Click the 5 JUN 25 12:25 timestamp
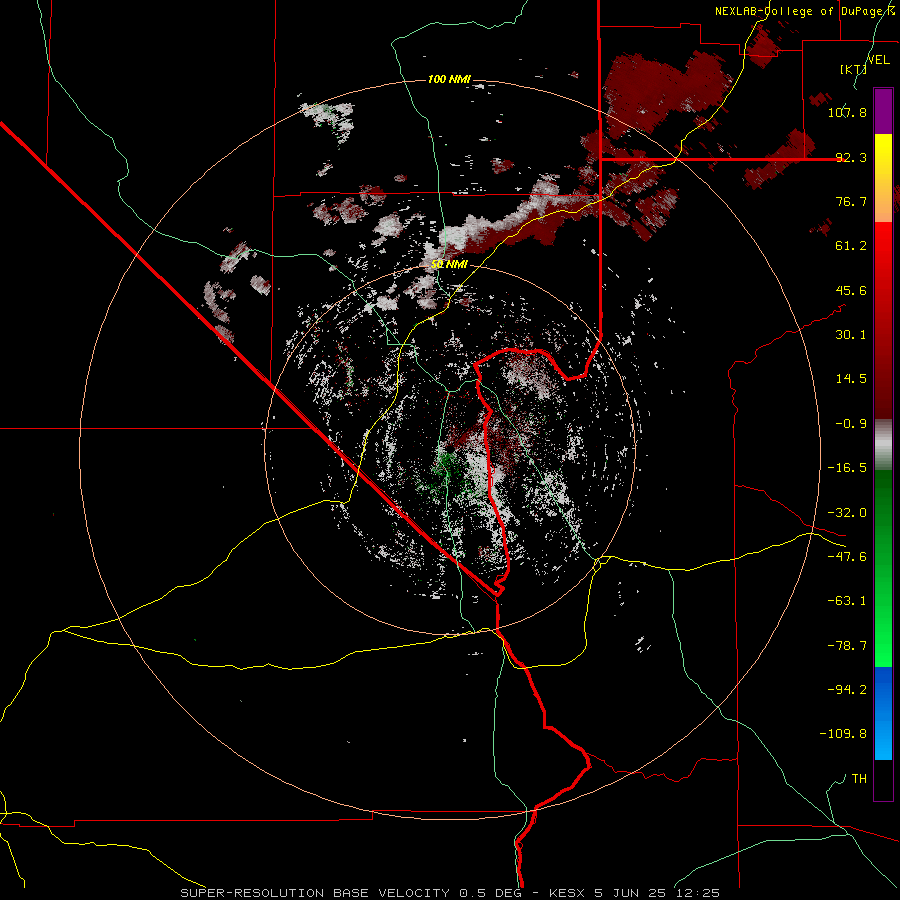The image size is (900, 900). click(657, 893)
